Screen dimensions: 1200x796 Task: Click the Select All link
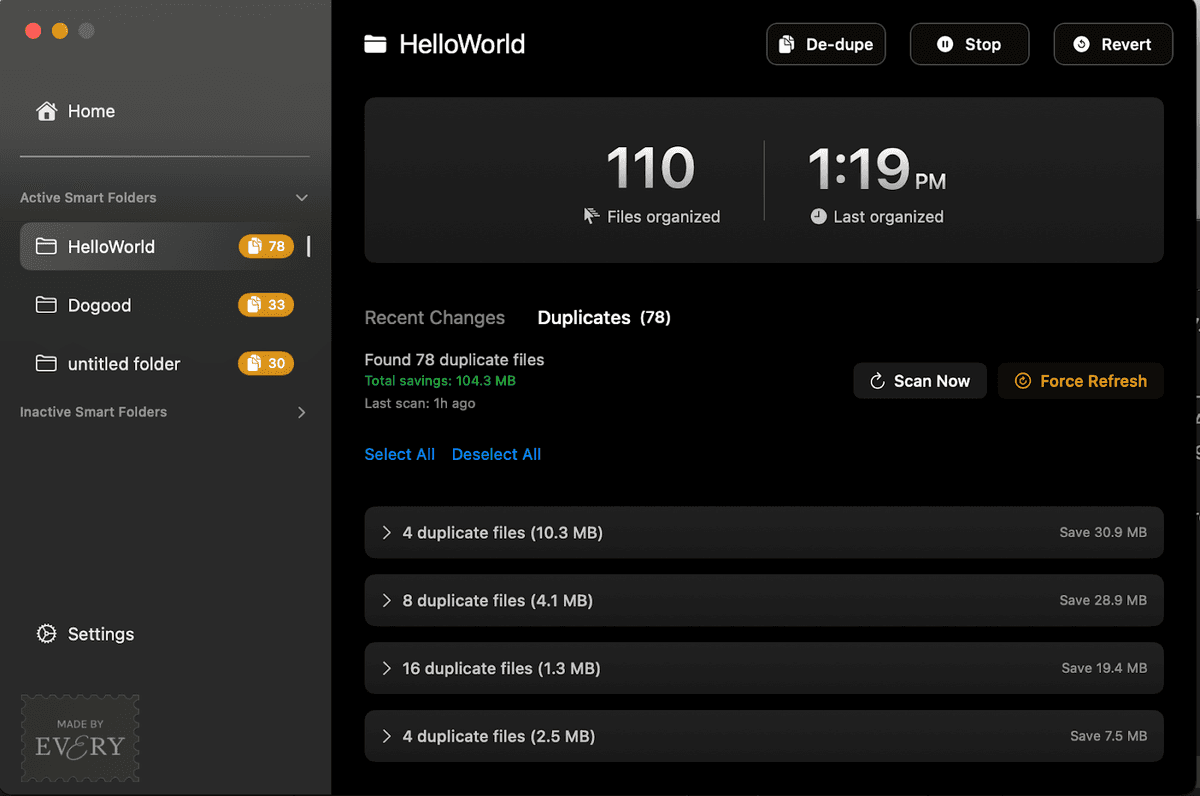tap(400, 454)
